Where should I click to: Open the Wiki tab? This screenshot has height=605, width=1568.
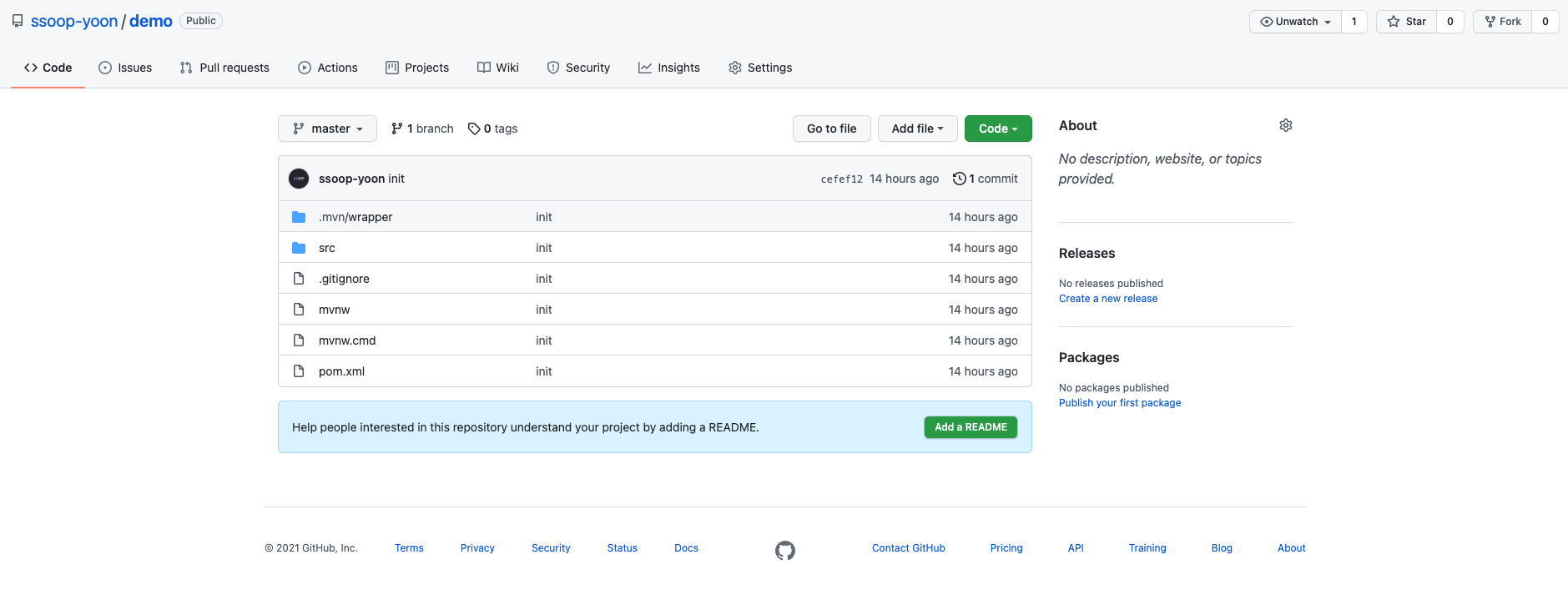coord(498,68)
